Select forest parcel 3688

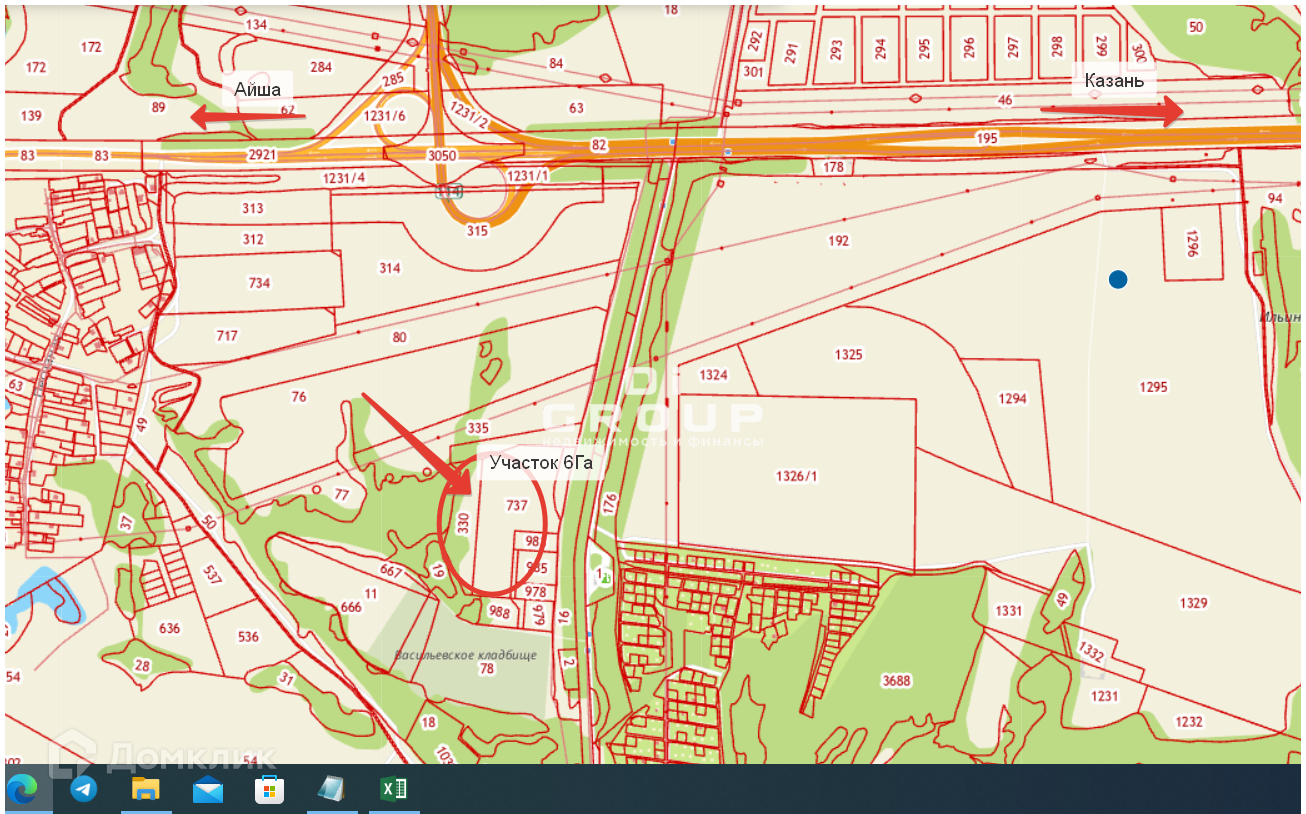tap(896, 682)
